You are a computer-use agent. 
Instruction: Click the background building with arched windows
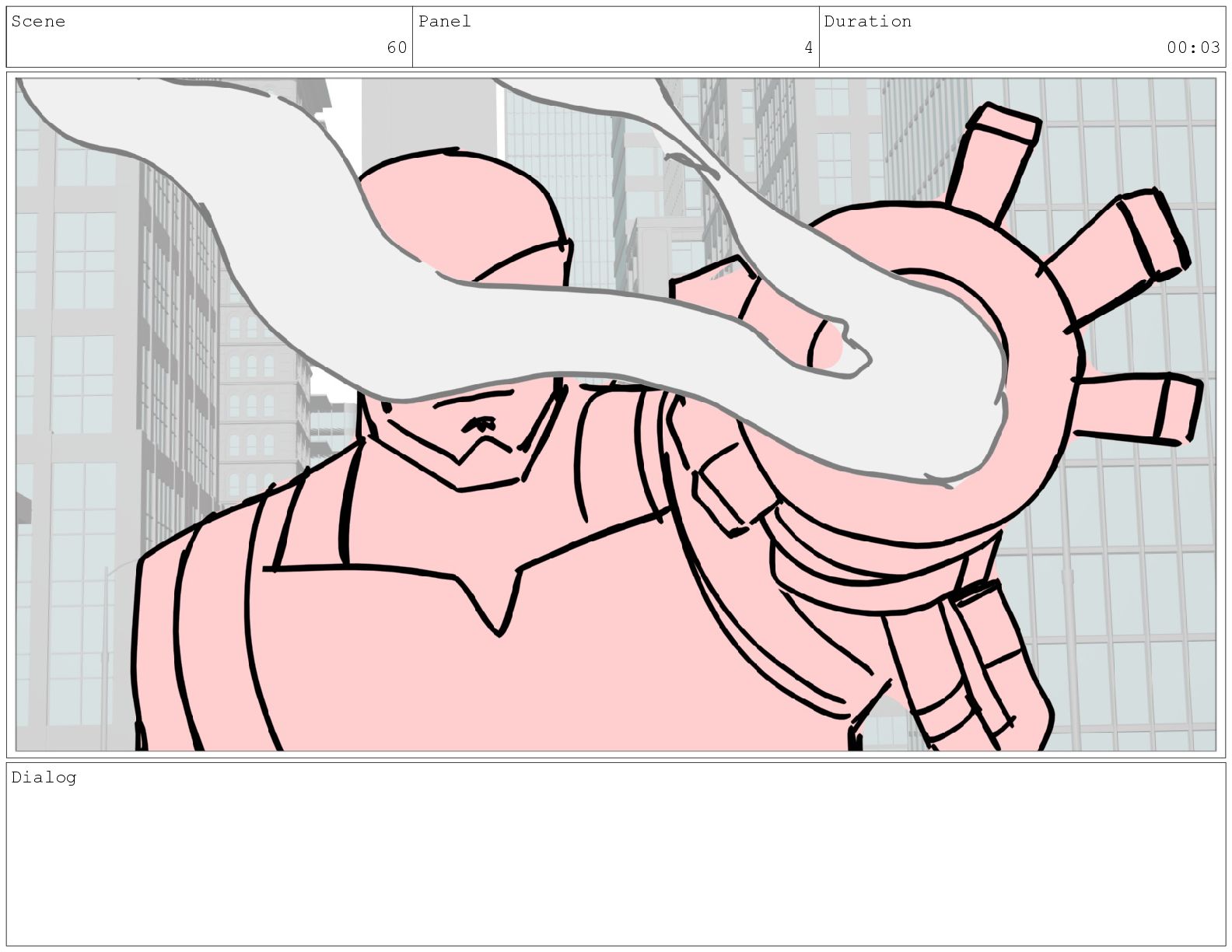(x=257, y=404)
